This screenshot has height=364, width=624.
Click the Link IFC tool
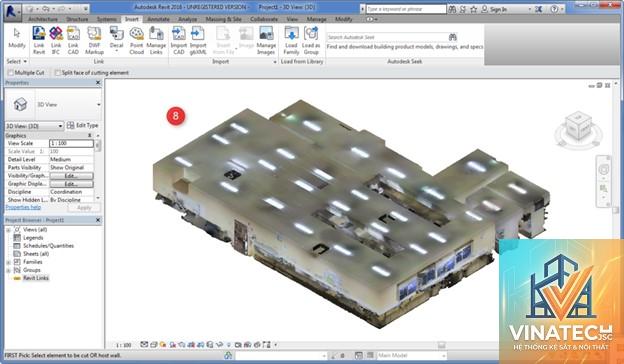[x=56, y=41]
